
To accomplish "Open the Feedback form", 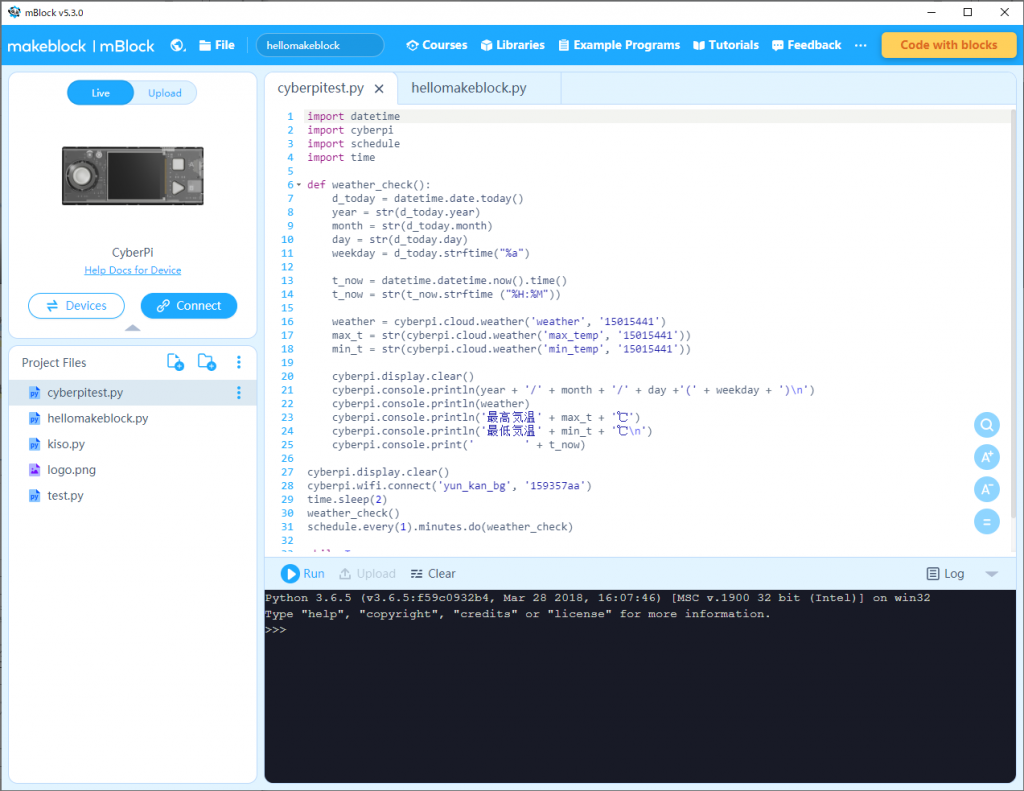I will point(807,45).
